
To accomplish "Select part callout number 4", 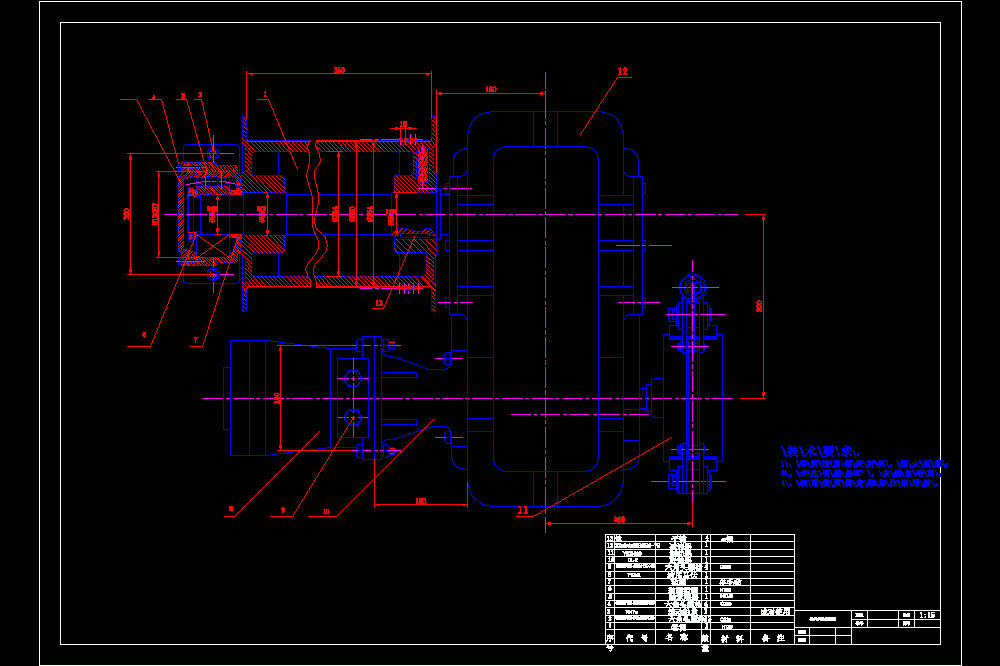I will click(154, 98).
